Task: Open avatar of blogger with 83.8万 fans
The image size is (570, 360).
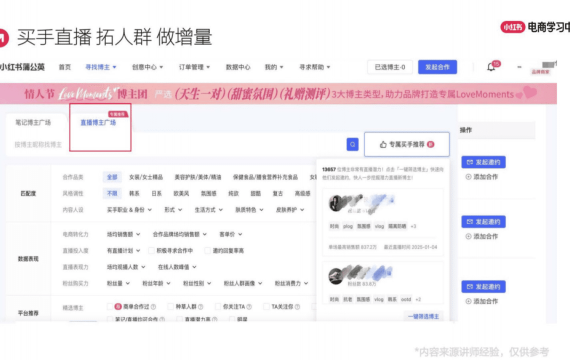Action: tap(336, 276)
